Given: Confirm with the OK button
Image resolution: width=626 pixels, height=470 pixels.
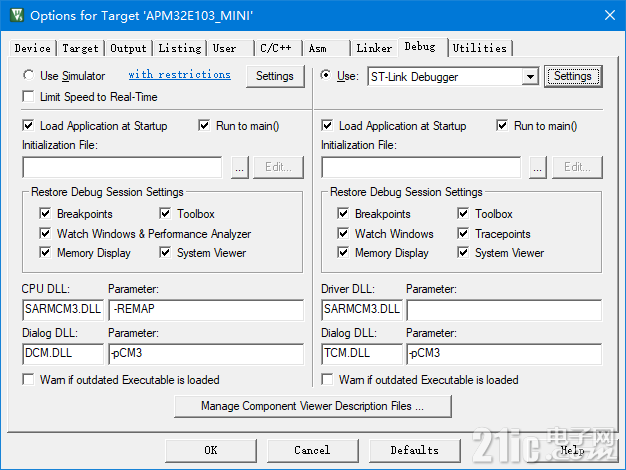Looking at the screenshot, I should click(x=211, y=451).
